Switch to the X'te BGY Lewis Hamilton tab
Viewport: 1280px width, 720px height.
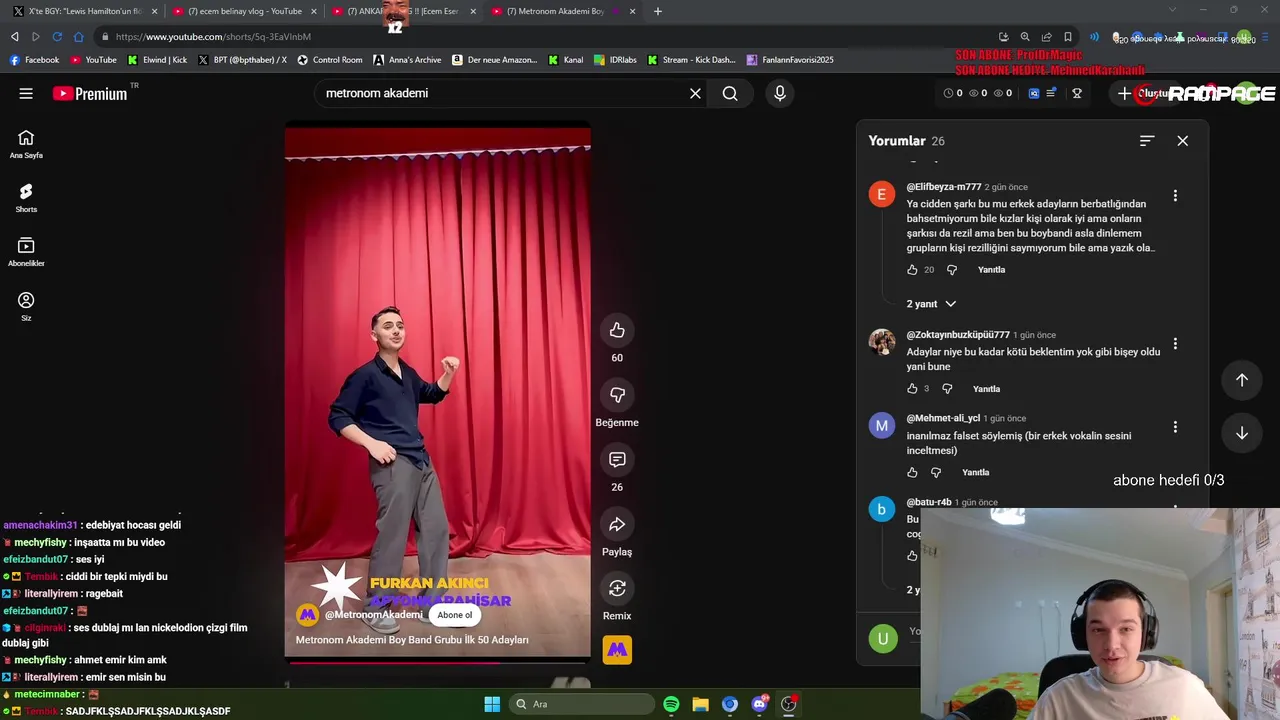pos(84,11)
